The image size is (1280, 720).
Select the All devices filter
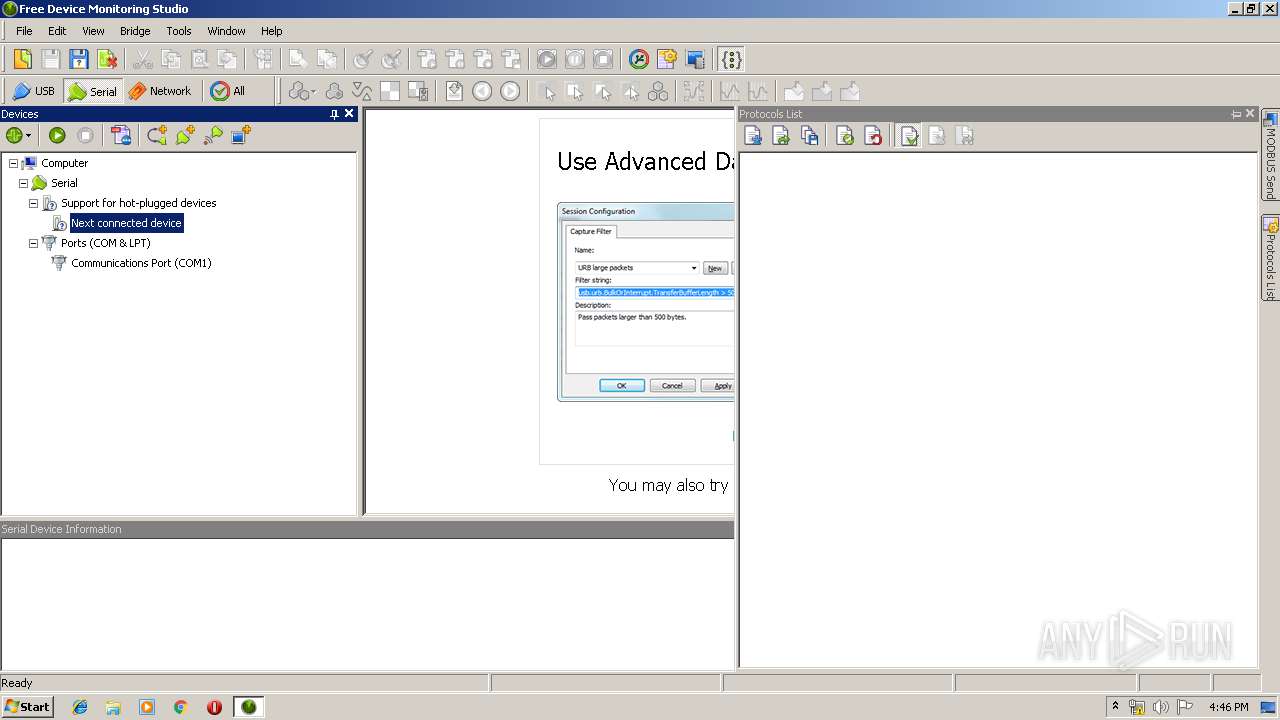[228, 91]
